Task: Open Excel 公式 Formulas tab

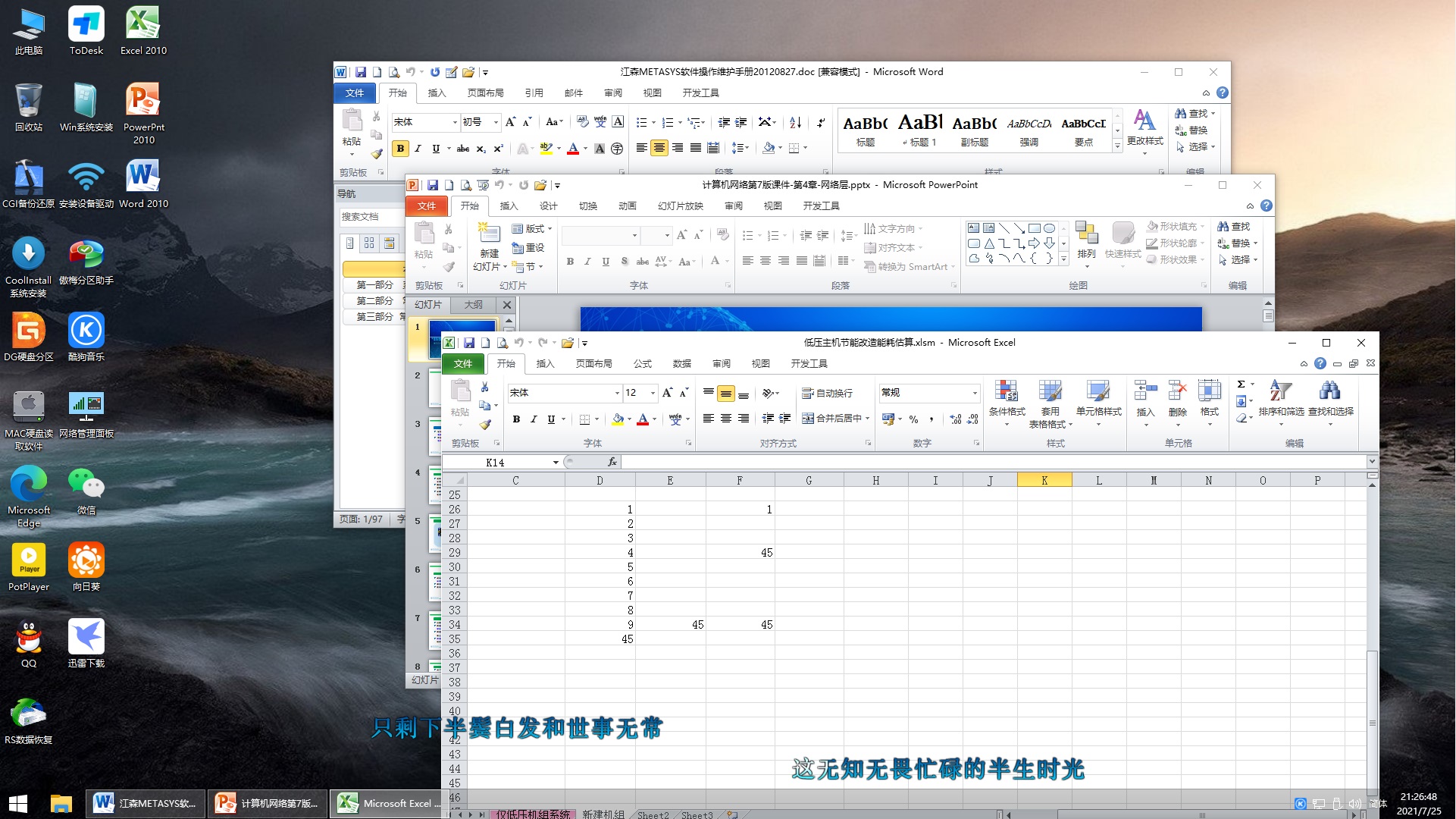Action: click(x=643, y=364)
